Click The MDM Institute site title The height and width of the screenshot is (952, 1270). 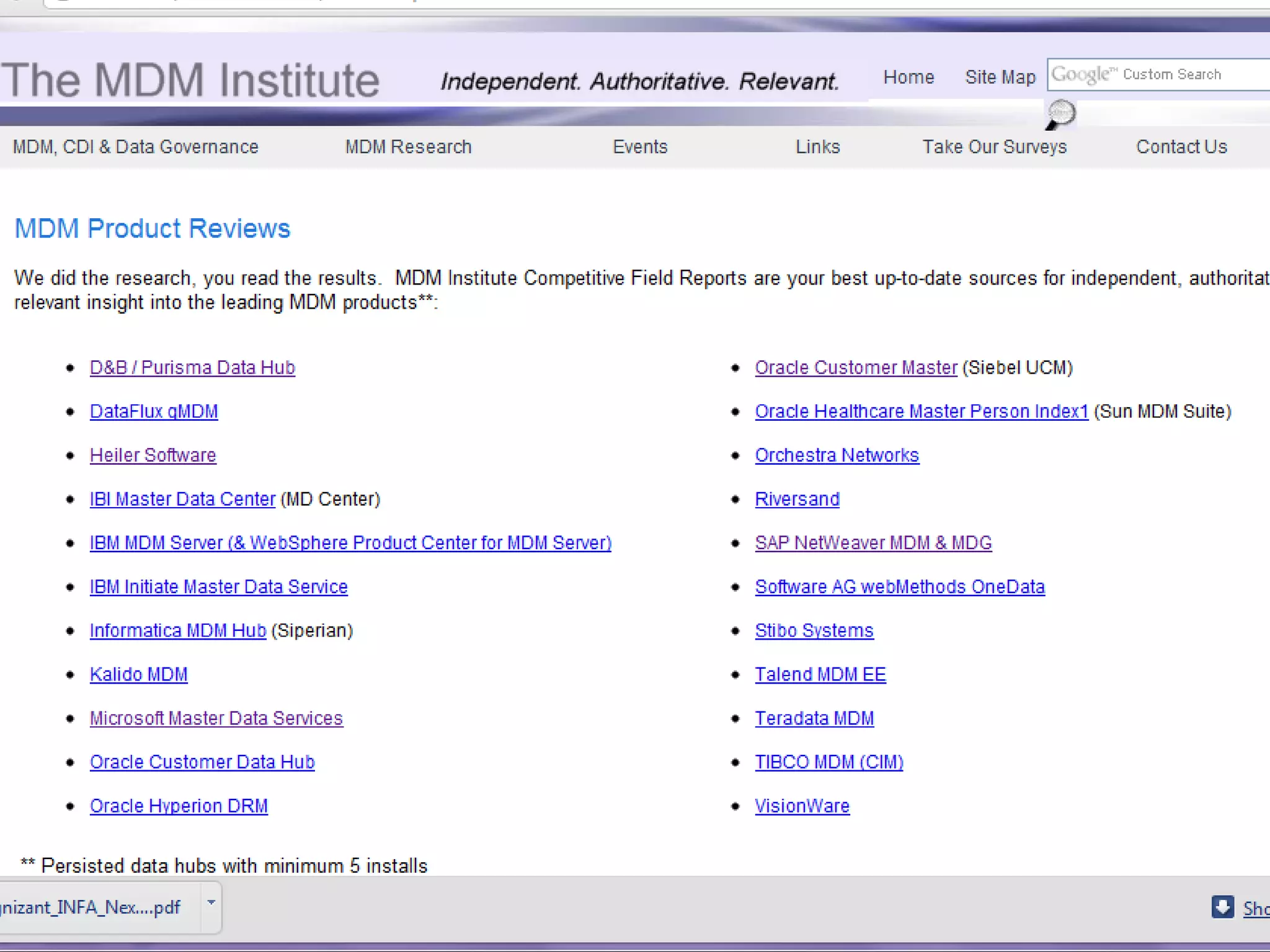tap(190, 81)
